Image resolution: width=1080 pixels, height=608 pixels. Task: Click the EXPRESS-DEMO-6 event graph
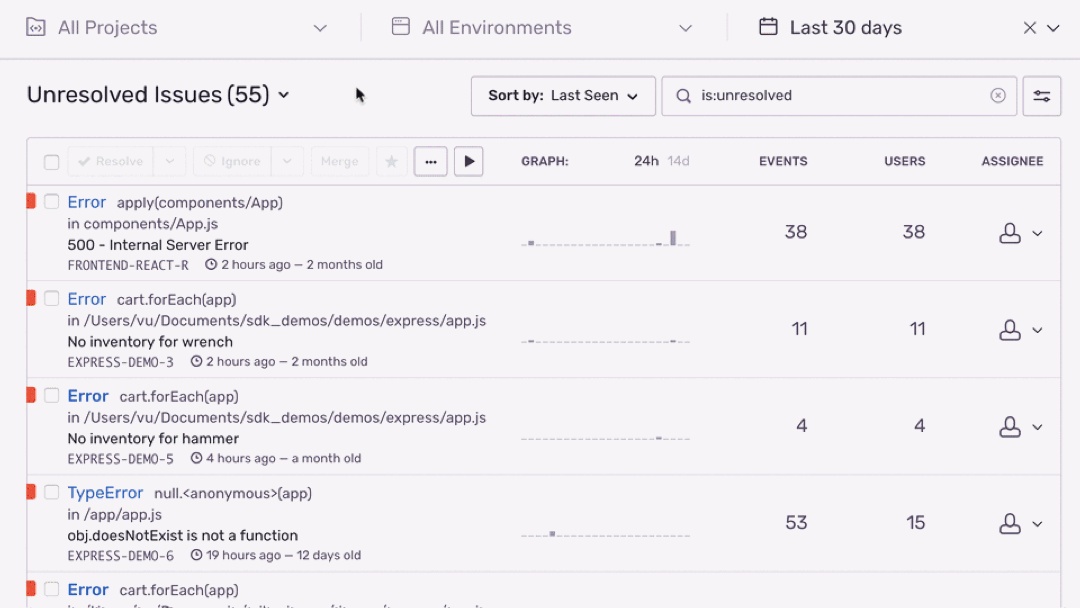click(605, 532)
